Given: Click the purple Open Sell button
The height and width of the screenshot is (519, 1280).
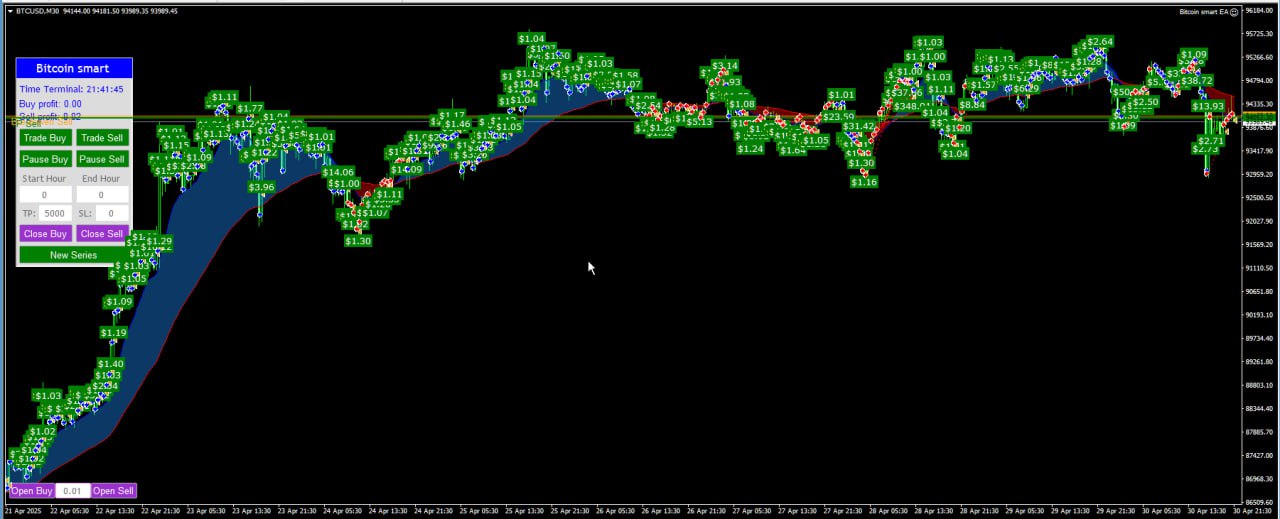Looking at the screenshot, I should point(113,491).
